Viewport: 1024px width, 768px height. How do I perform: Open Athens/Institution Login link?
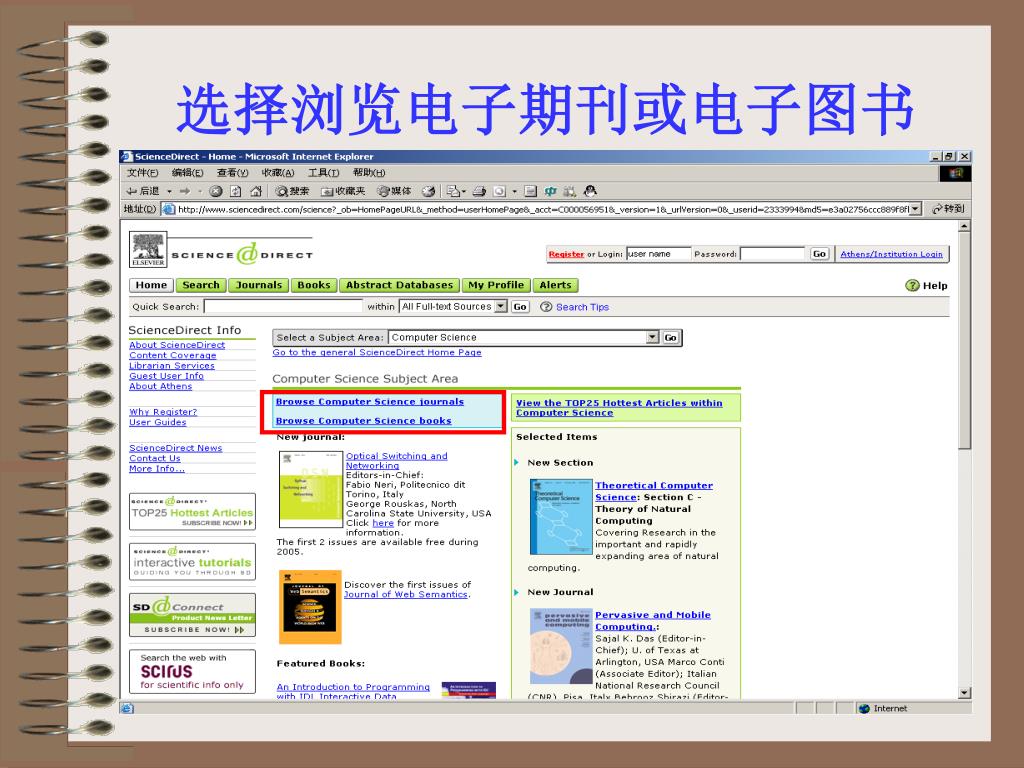coord(891,254)
